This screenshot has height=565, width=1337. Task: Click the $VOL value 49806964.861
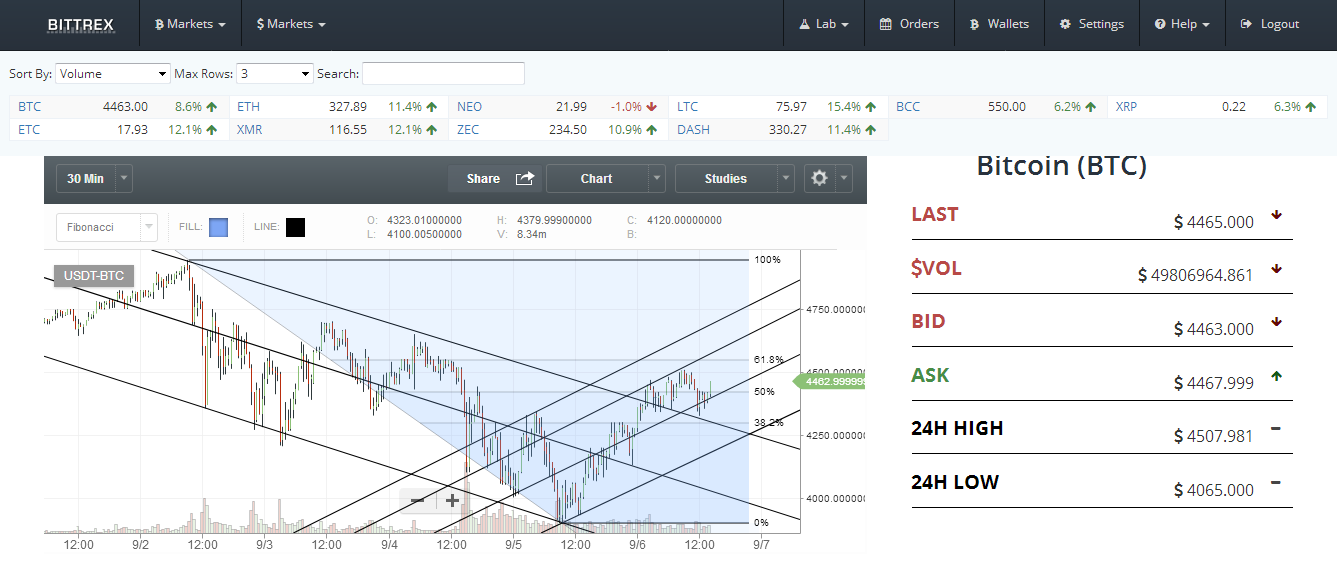tap(1195, 275)
